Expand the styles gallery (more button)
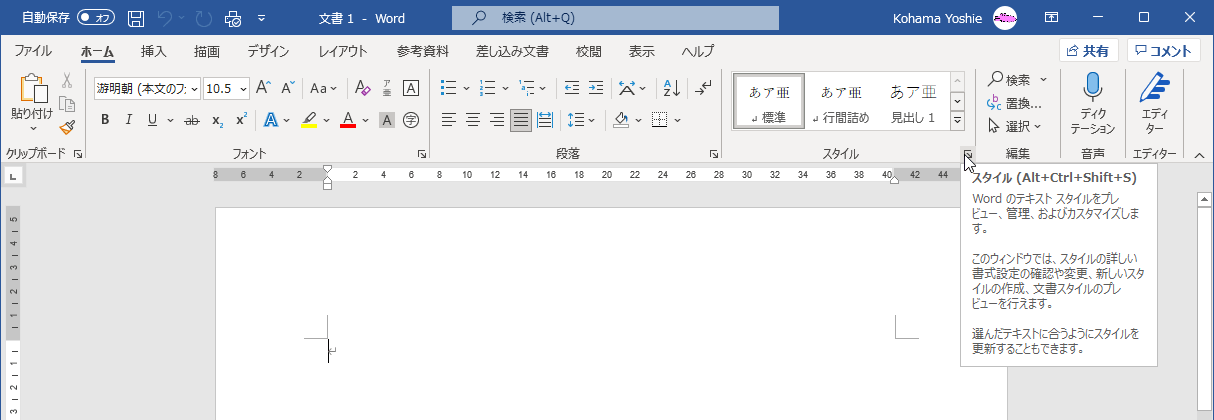 (x=957, y=121)
